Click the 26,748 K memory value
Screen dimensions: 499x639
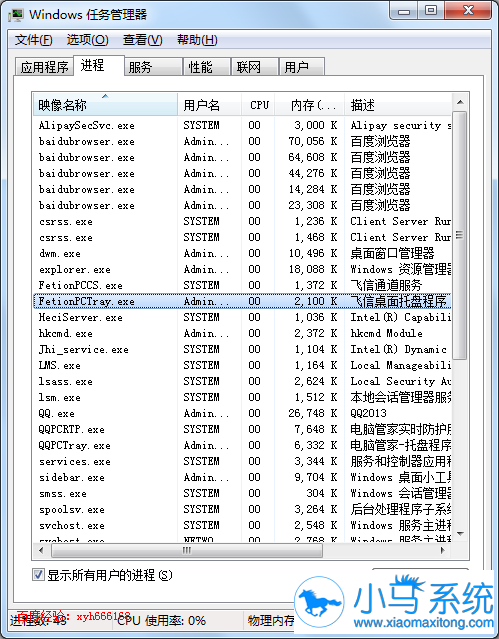pos(313,413)
